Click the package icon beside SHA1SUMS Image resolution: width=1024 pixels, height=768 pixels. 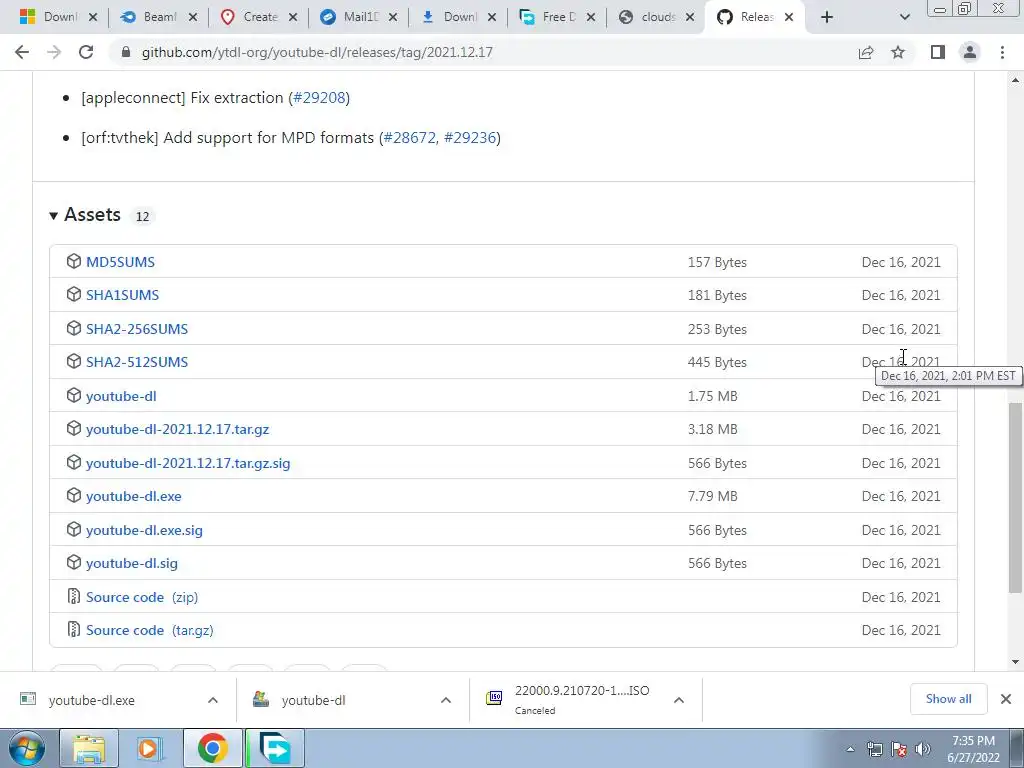[x=74, y=295]
